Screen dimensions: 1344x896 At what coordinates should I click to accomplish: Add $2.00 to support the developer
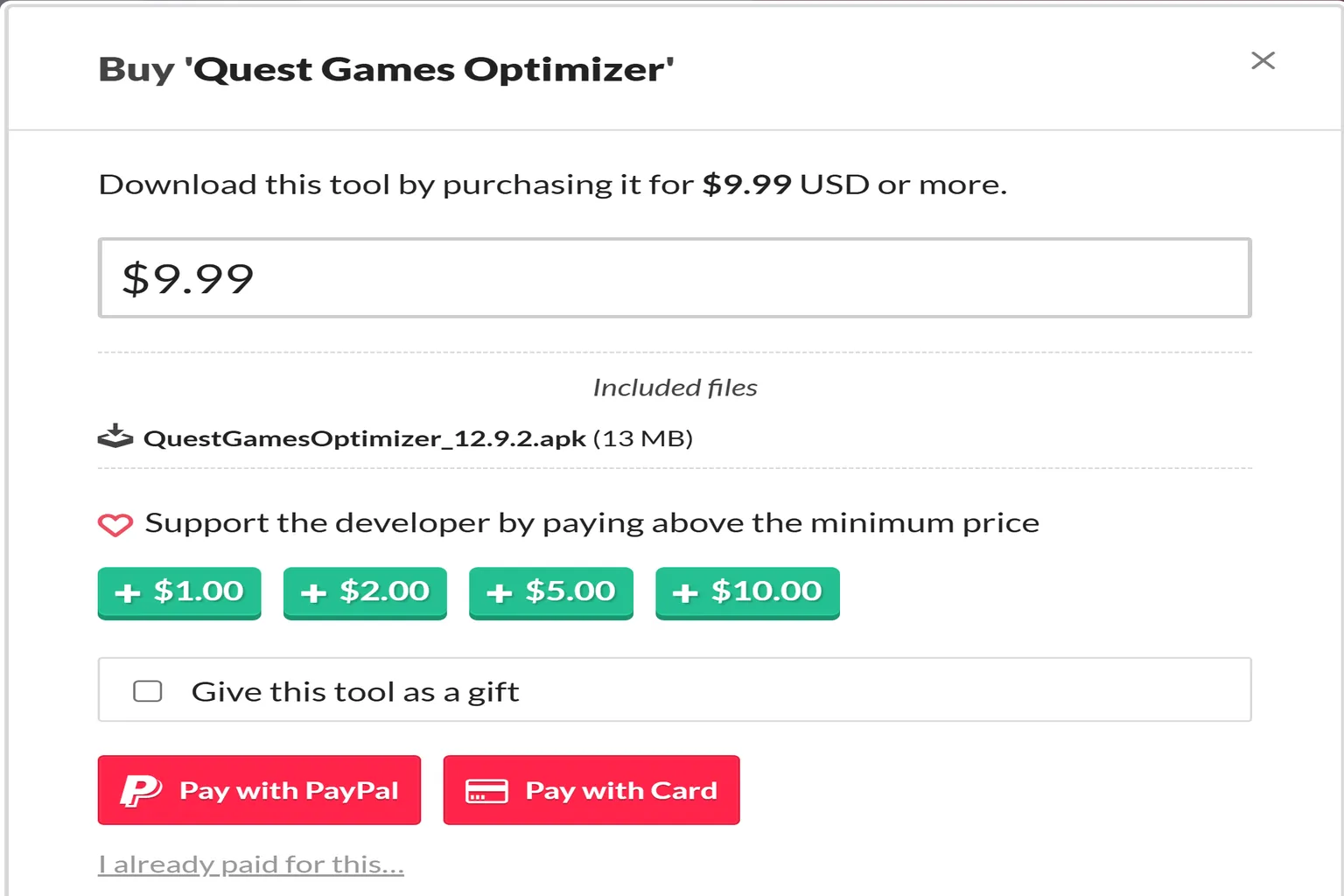[x=364, y=592]
